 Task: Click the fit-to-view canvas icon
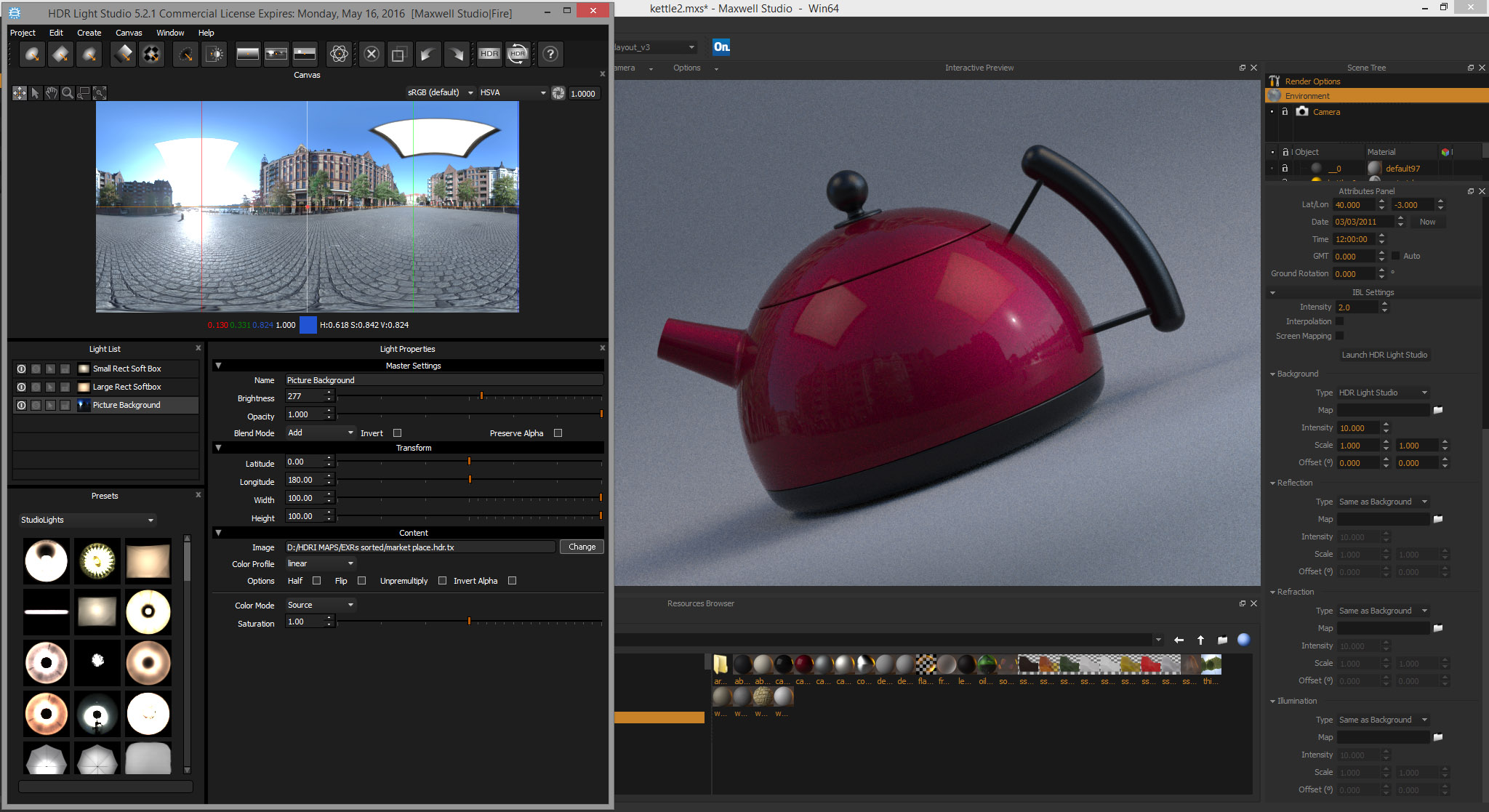pyautogui.click(x=100, y=93)
